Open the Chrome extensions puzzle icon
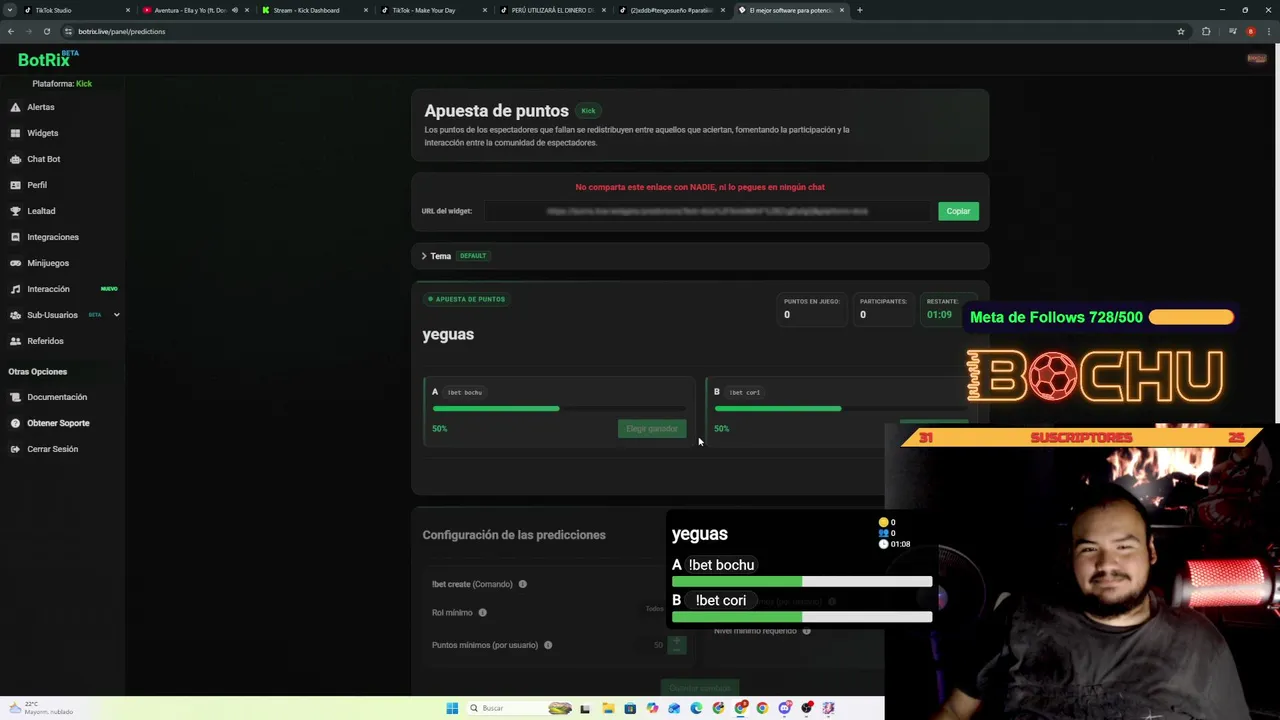Viewport: 1280px width, 720px height. pyautogui.click(x=1206, y=31)
